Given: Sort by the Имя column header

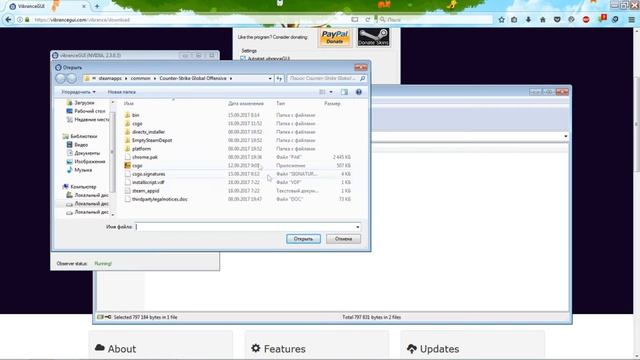Looking at the screenshot, I should tap(129, 104).
